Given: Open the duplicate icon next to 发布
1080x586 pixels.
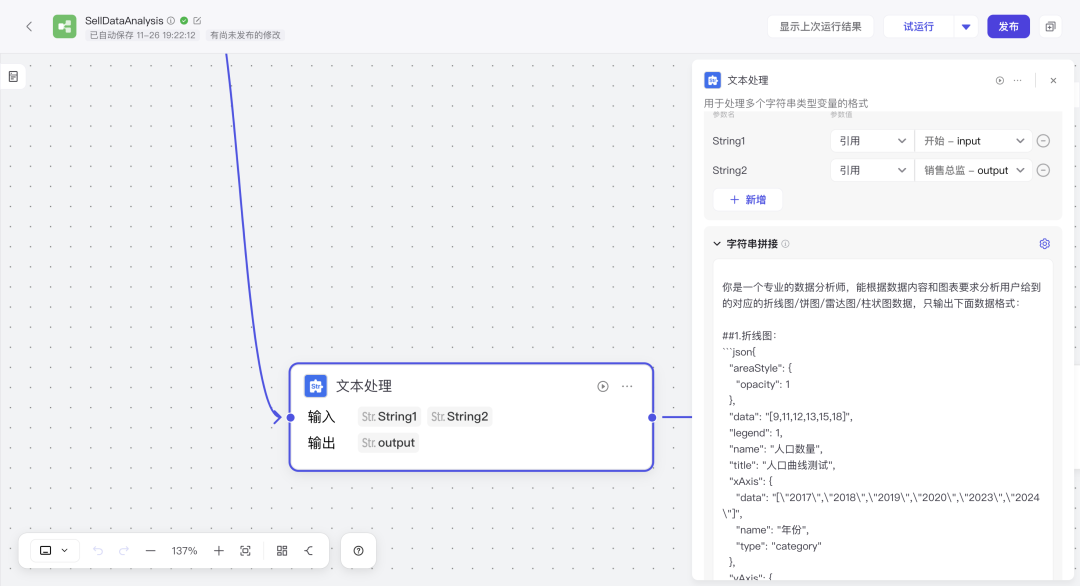Looking at the screenshot, I should coord(1050,27).
